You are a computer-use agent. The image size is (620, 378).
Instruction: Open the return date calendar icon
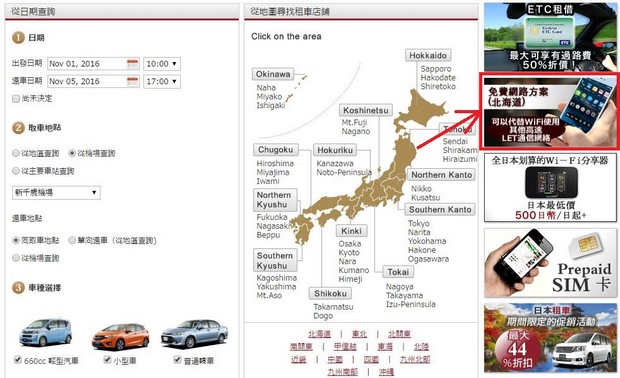tap(132, 81)
